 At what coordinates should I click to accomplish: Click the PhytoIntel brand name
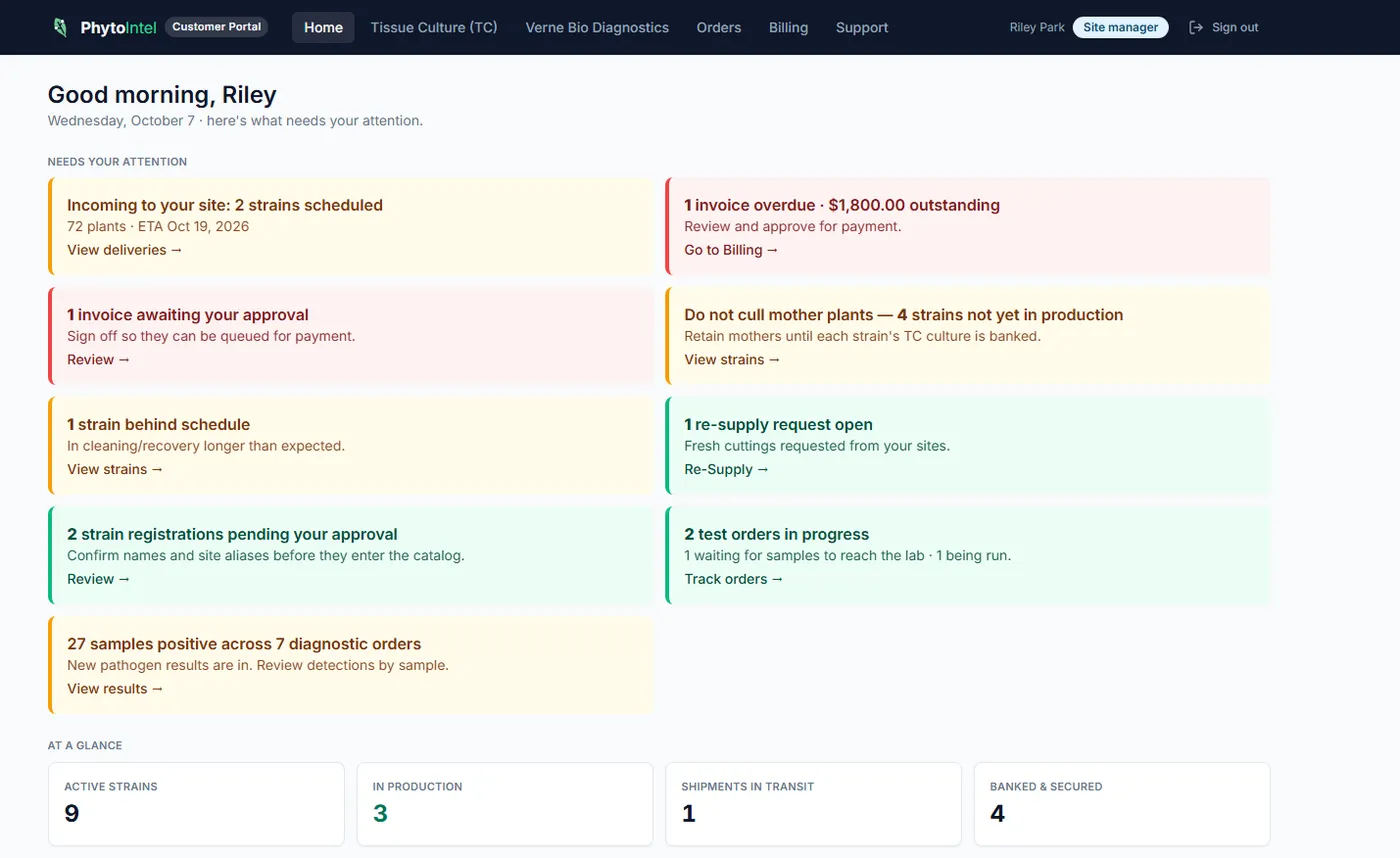point(118,27)
